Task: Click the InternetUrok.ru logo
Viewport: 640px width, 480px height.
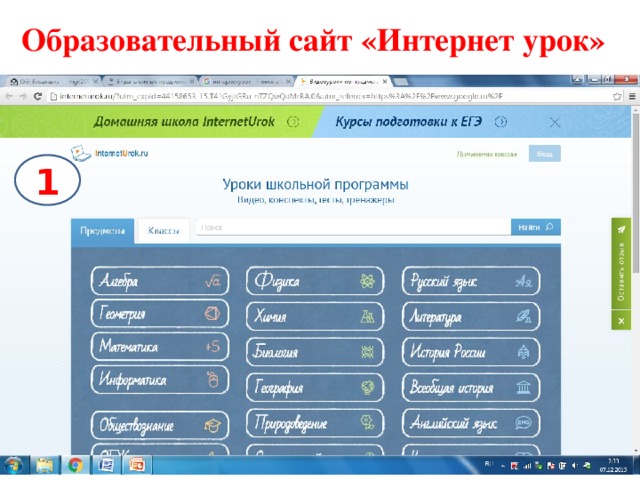Action: (x=109, y=153)
